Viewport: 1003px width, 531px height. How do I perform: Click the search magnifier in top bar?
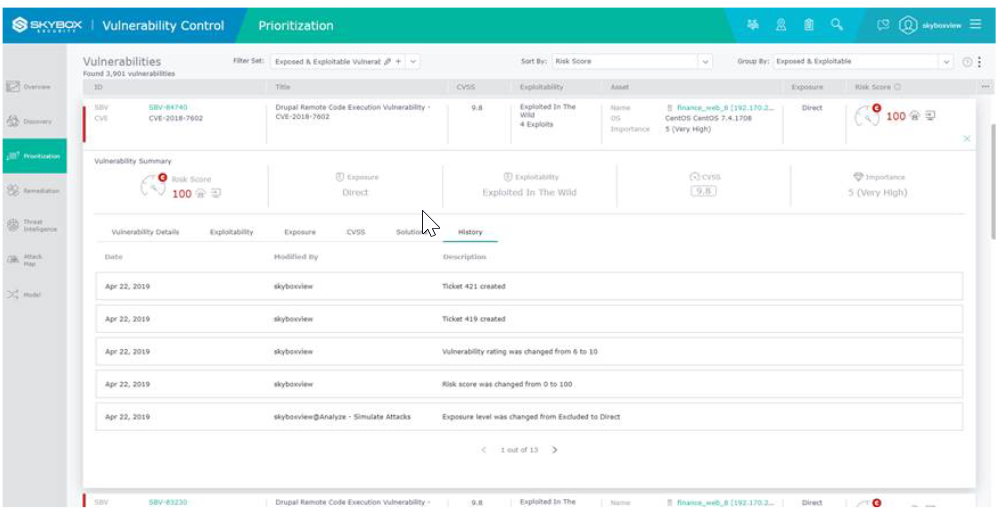coord(837,25)
